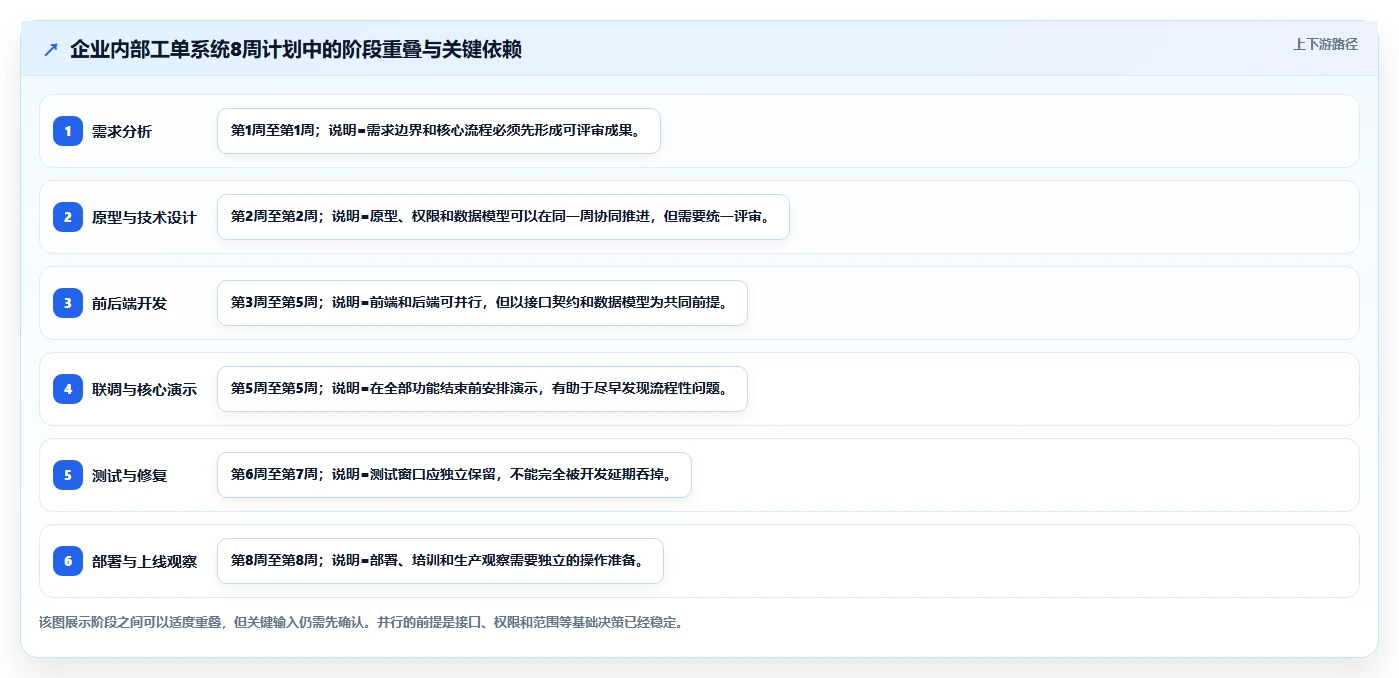The image size is (1399, 678).
Task: Click the 第5周至第5周 description box
Action: tap(482, 389)
